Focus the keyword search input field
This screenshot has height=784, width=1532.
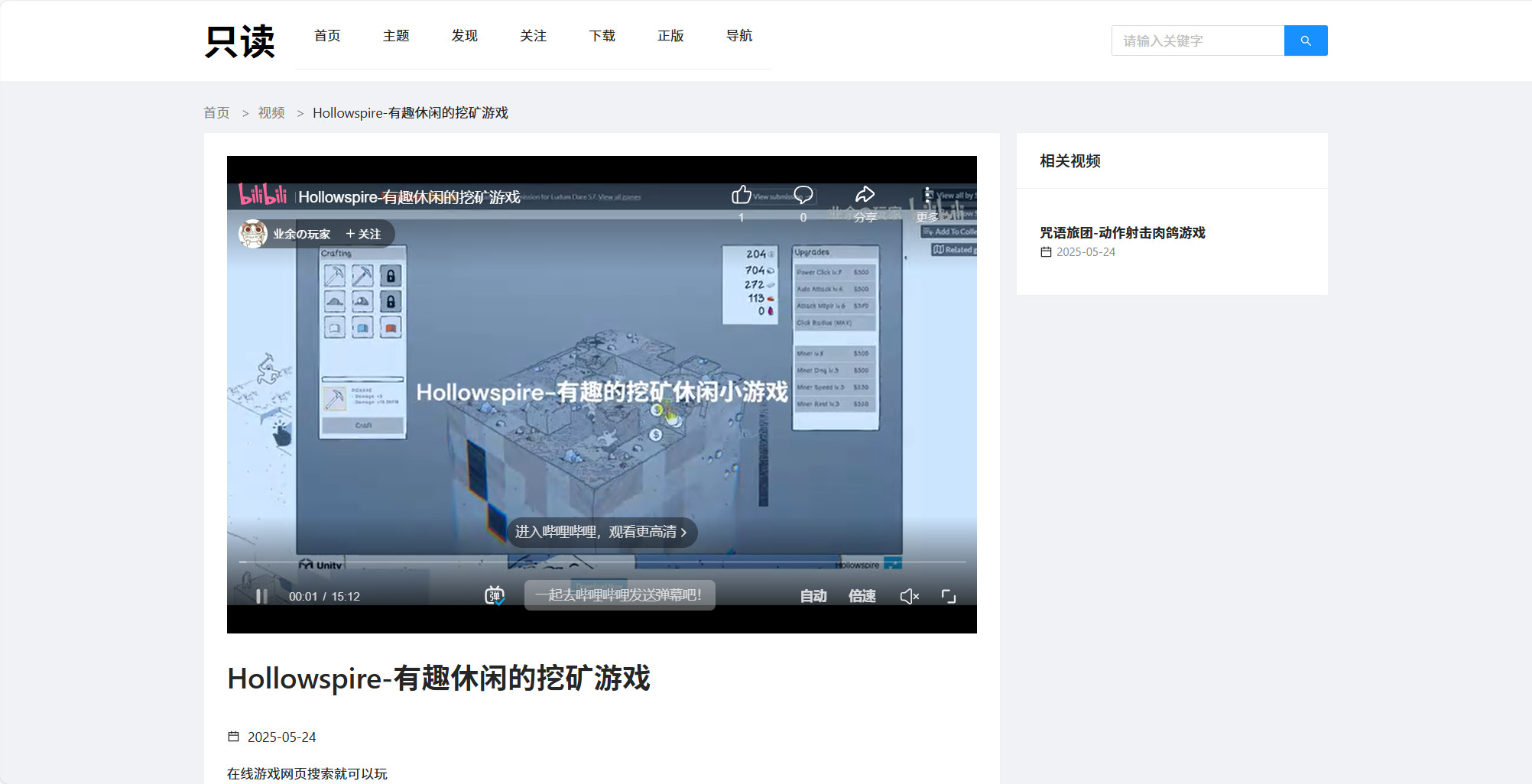[x=1198, y=40]
